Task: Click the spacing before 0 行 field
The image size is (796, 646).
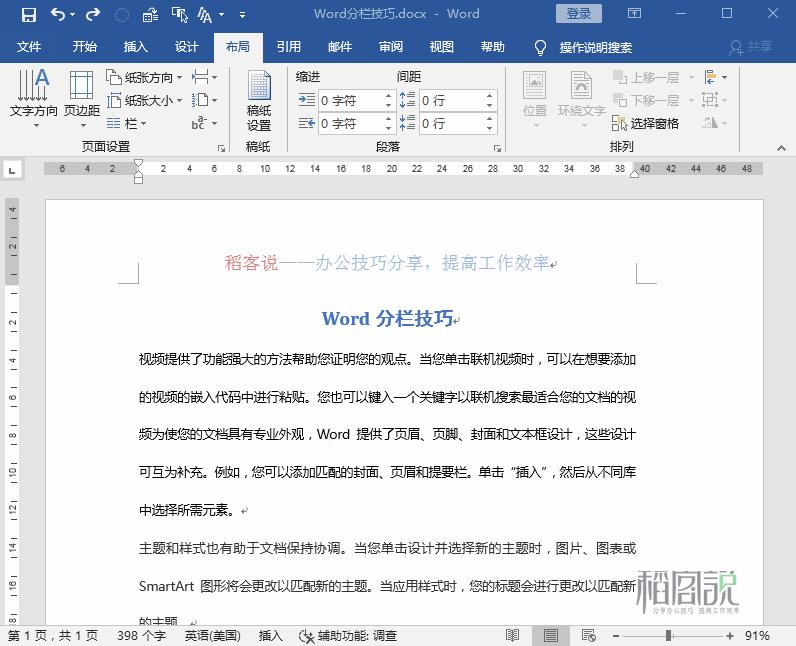Action: click(x=451, y=100)
